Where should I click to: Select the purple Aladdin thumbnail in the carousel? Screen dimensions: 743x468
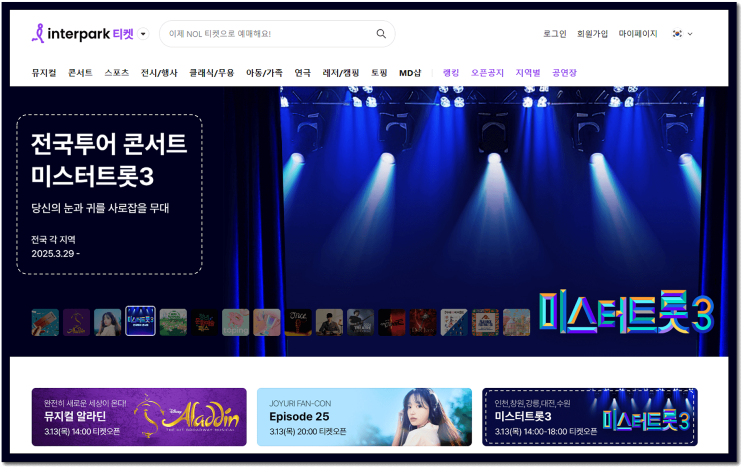(x=76, y=322)
